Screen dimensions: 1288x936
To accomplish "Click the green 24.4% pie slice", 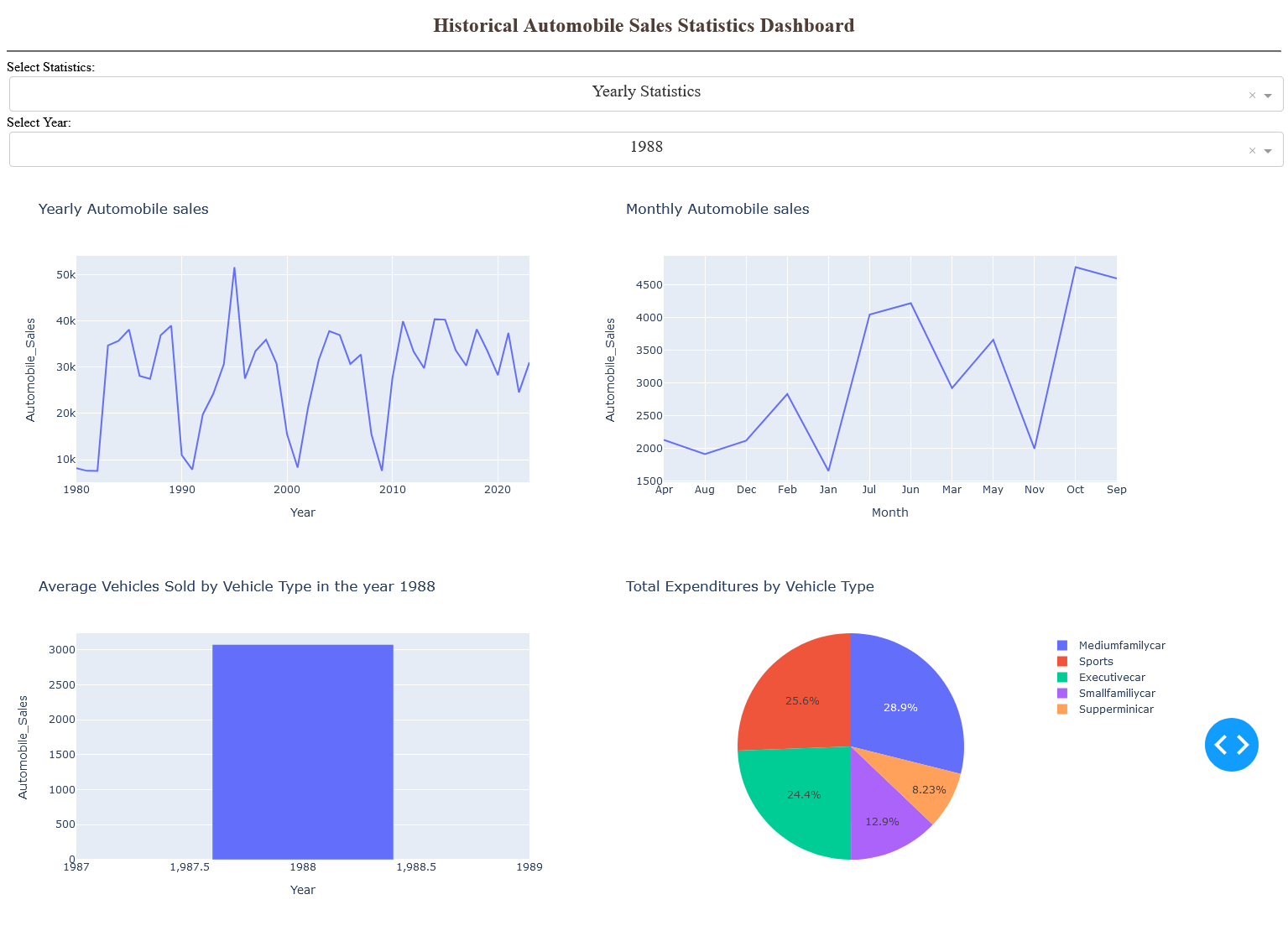I will [797, 797].
